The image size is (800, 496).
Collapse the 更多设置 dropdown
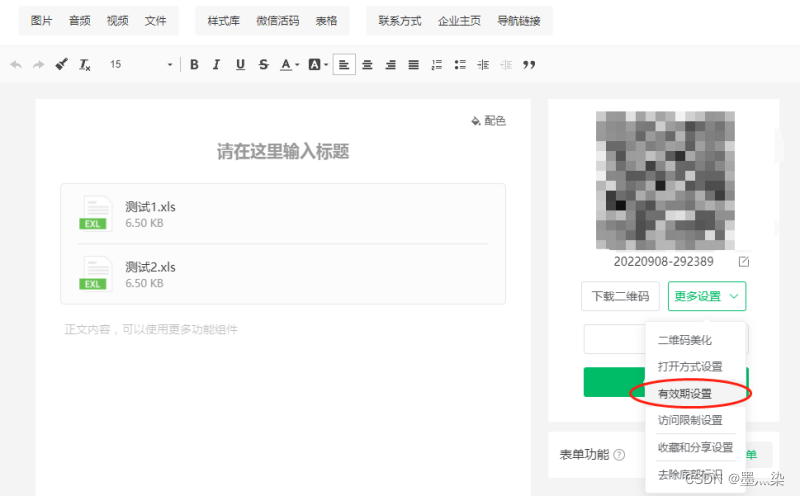pos(707,296)
